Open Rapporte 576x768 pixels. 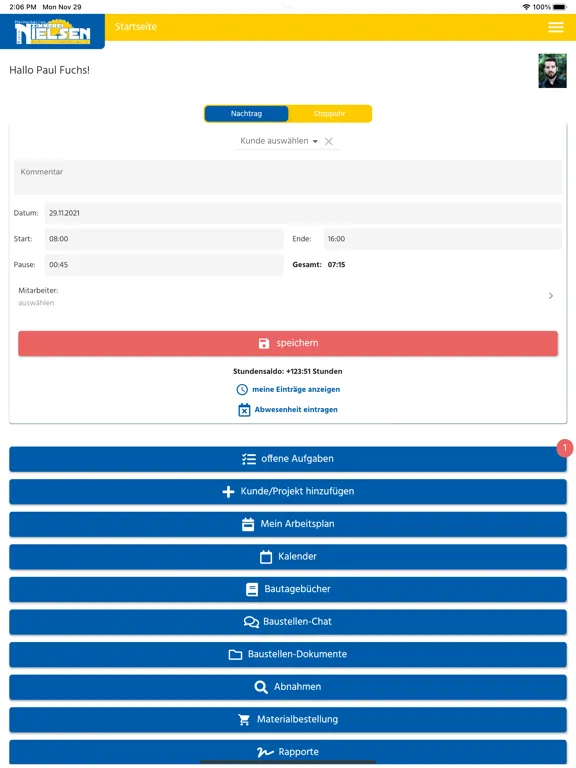pyautogui.click(x=288, y=752)
